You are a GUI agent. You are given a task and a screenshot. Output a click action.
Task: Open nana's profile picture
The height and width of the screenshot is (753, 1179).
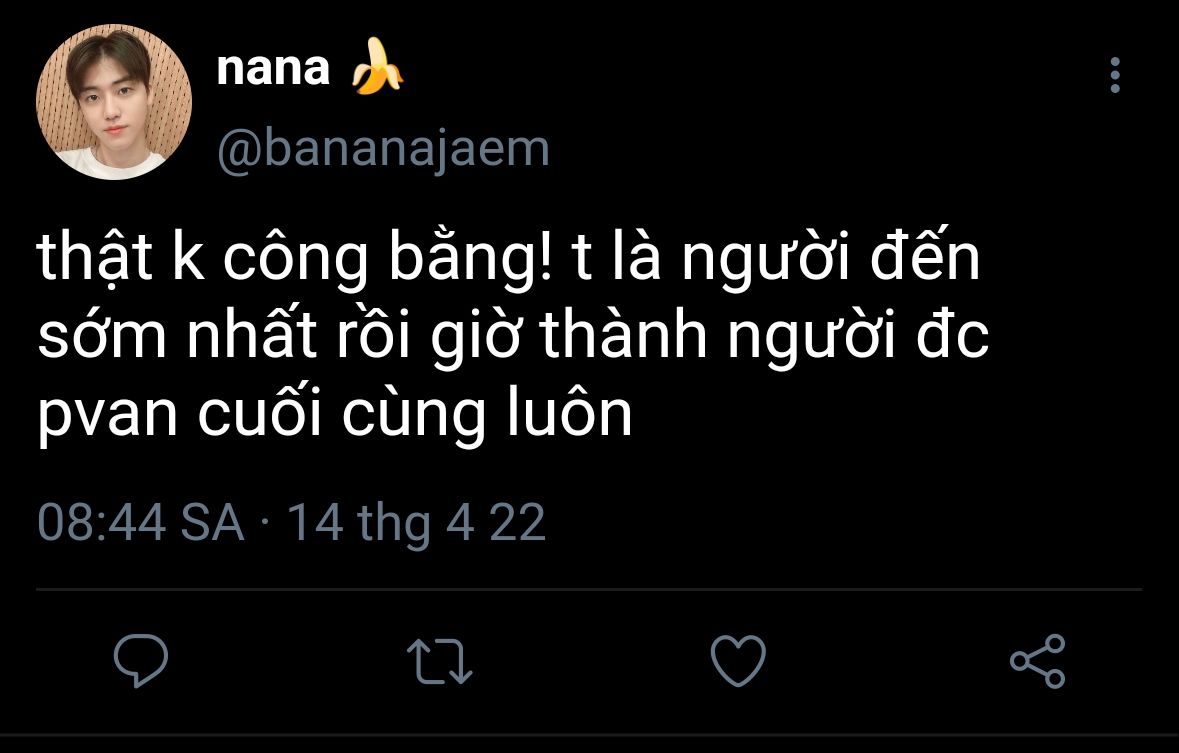pyautogui.click(x=114, y=104)
